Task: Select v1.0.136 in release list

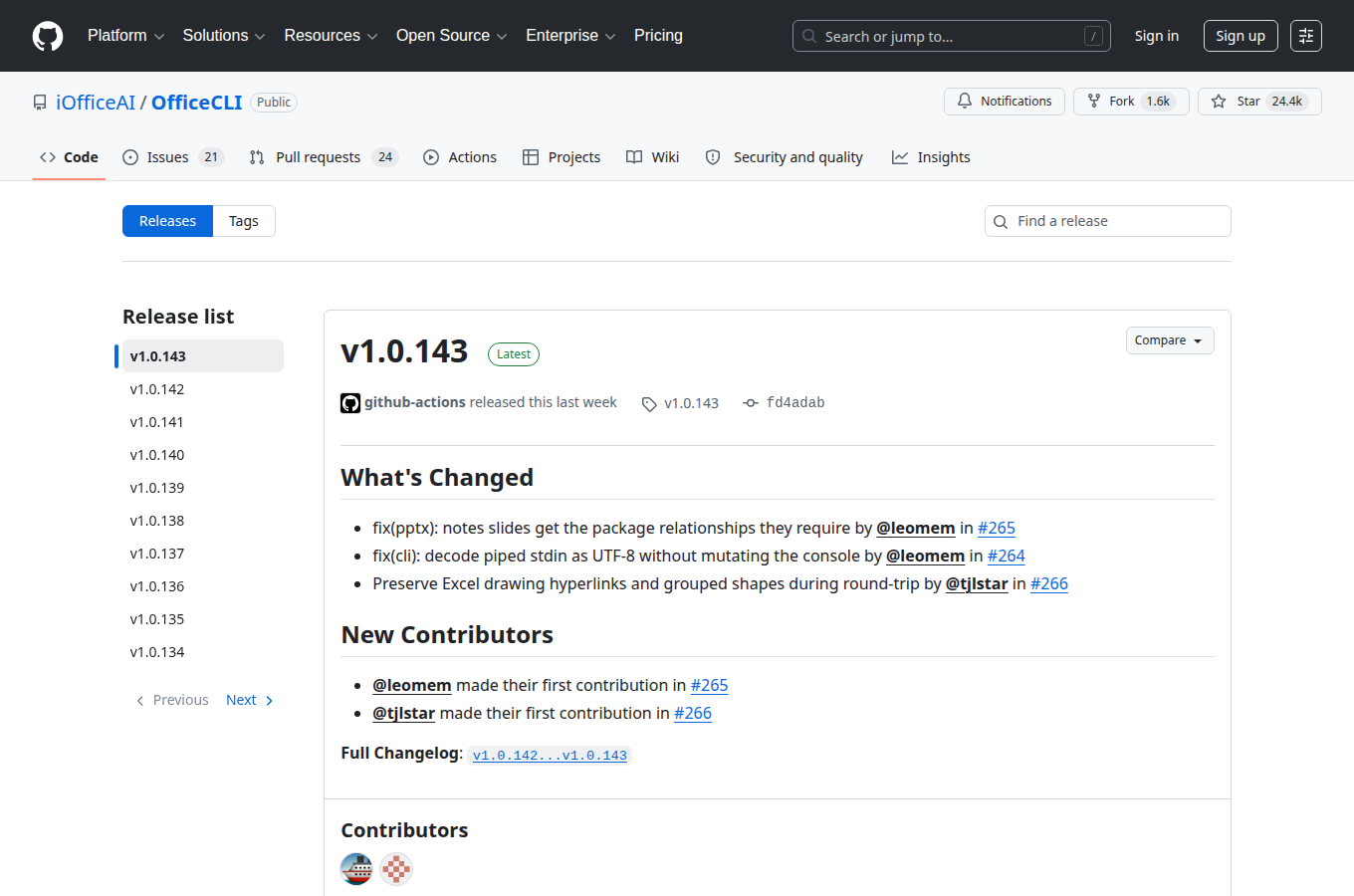Action: pos(202,586)
